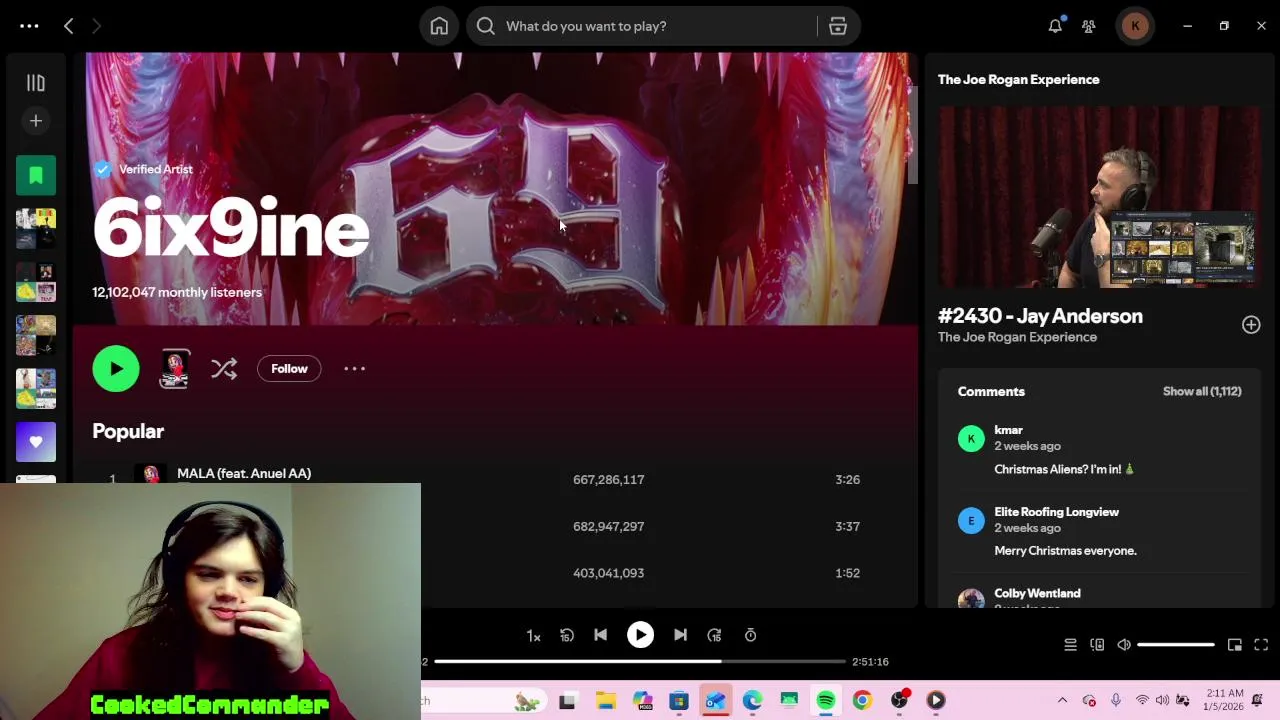This screenshot has width=1280, height=720.
Task: Open The Joe Rogan Experience show link under title
Action: click(x=1017, y=337)
